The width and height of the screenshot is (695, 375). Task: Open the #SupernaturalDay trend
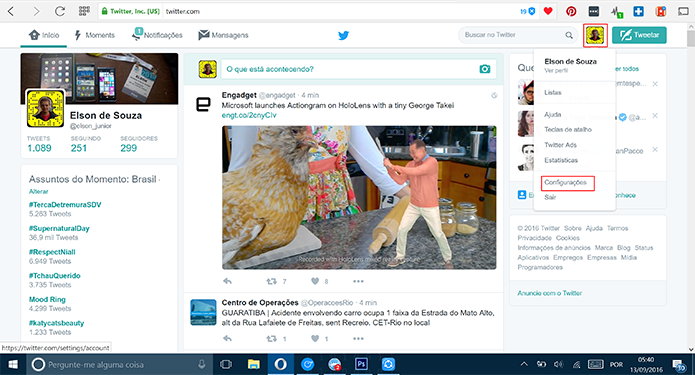59,228
